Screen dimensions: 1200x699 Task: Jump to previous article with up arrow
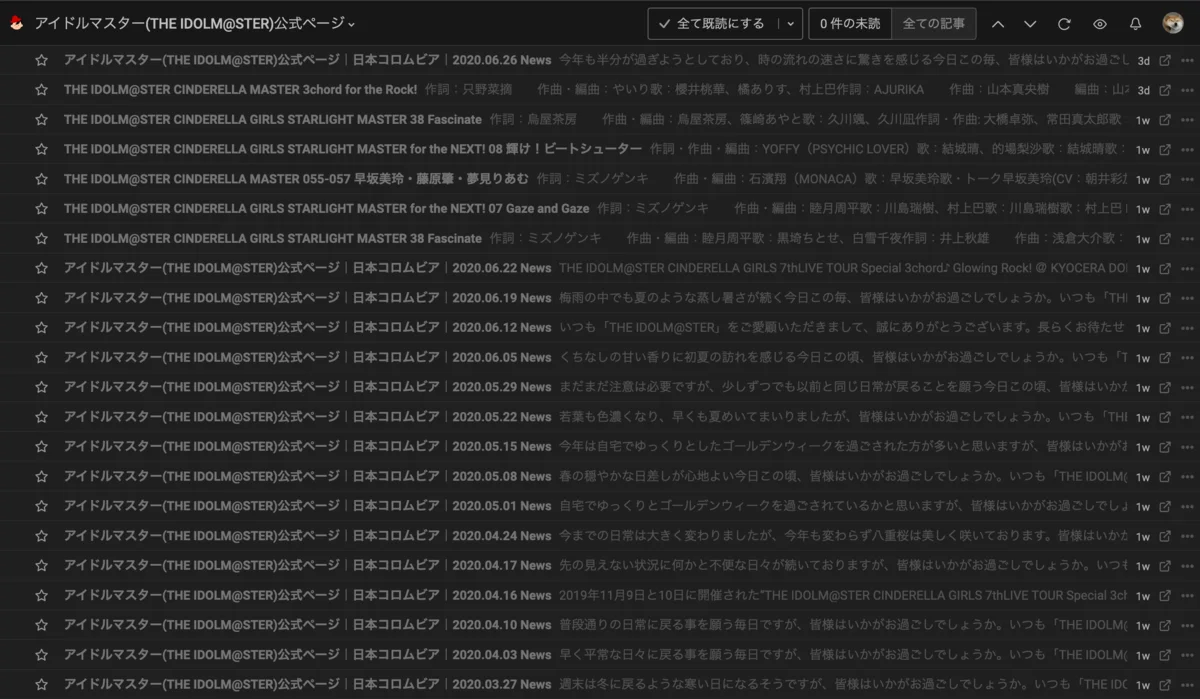(996, 23)
